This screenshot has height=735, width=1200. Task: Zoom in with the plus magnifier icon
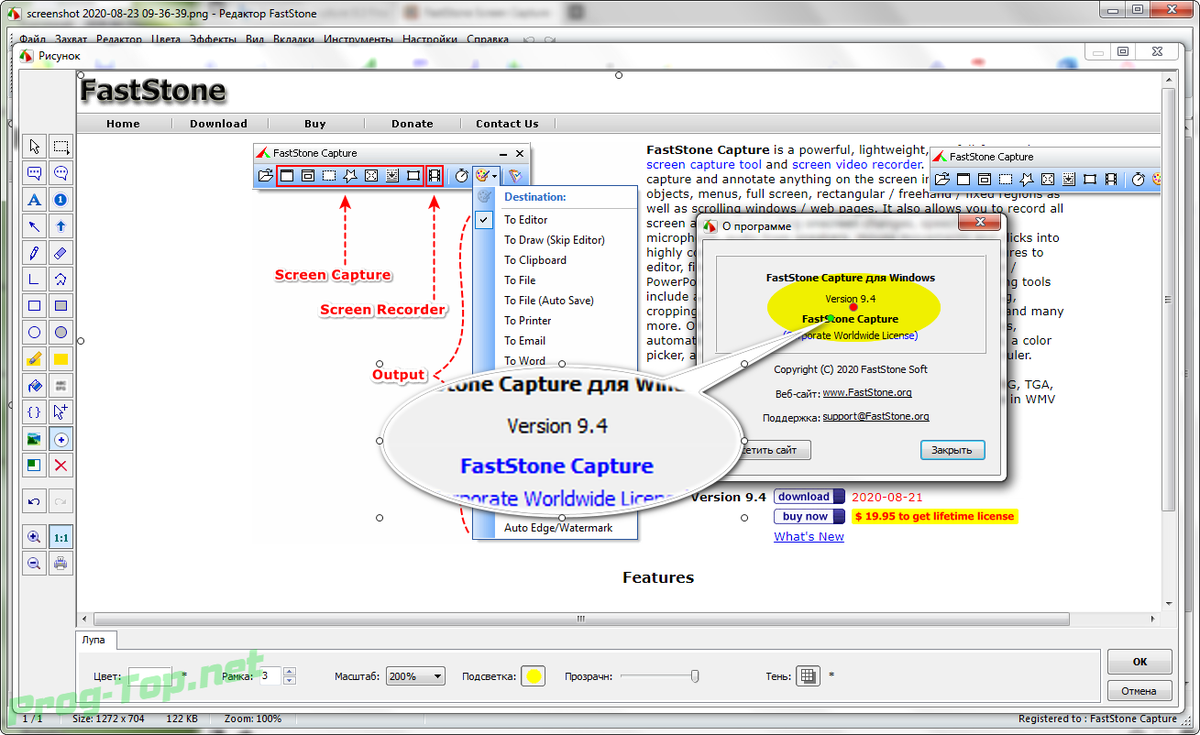(x=35, y=537)
